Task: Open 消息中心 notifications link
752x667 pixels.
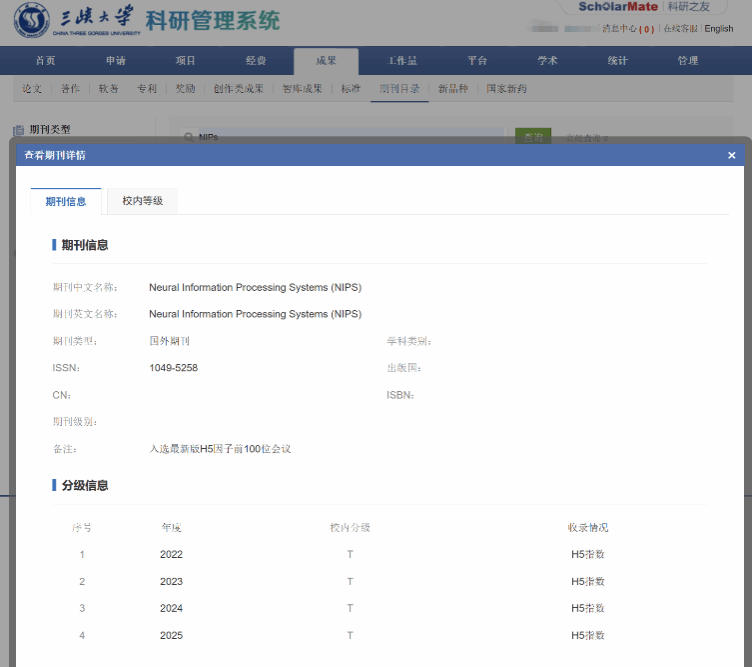Action: coord(627,29)
